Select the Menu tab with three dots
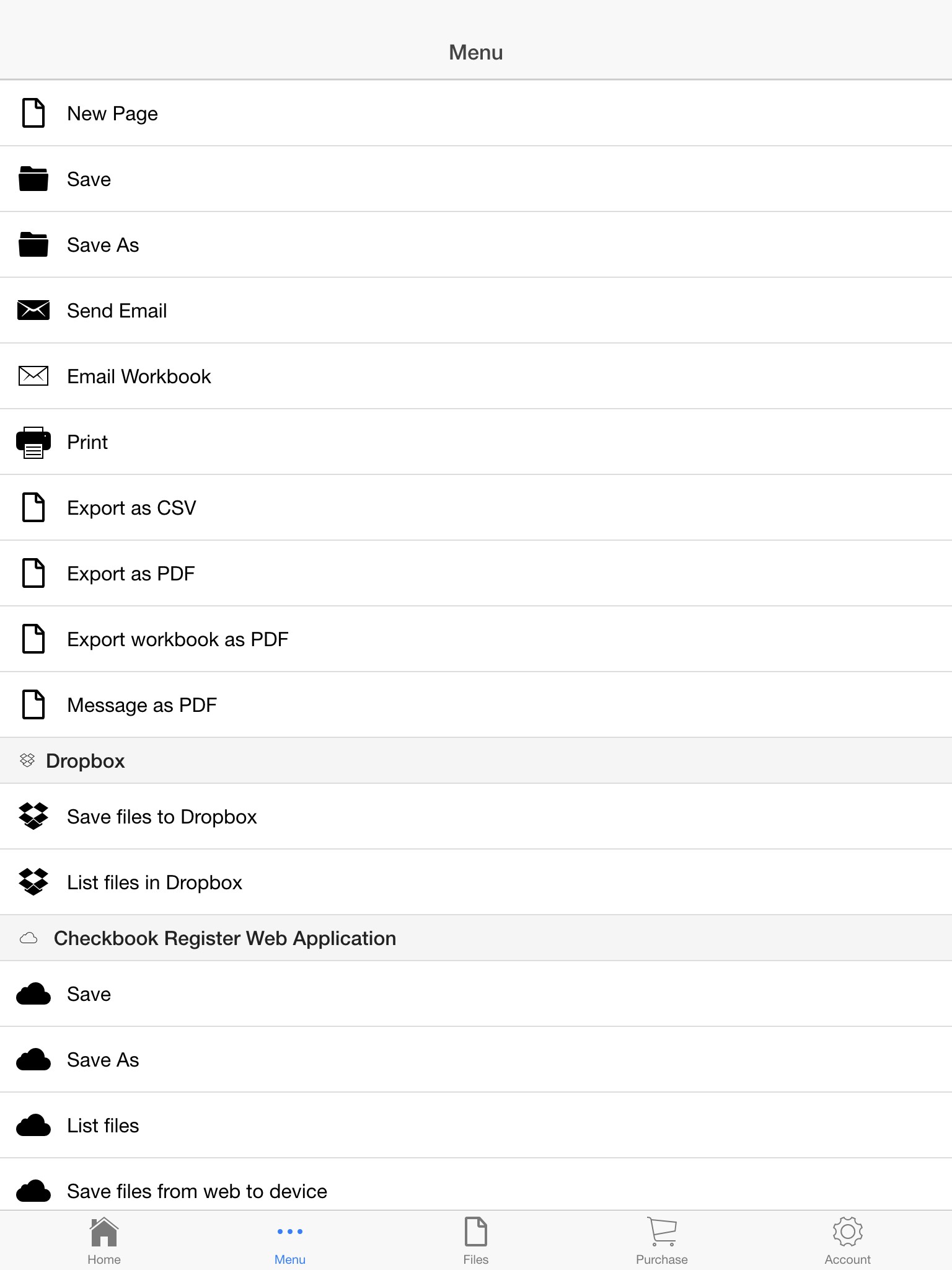This screenshot has height=1270, width=952. pos(290,1241)
